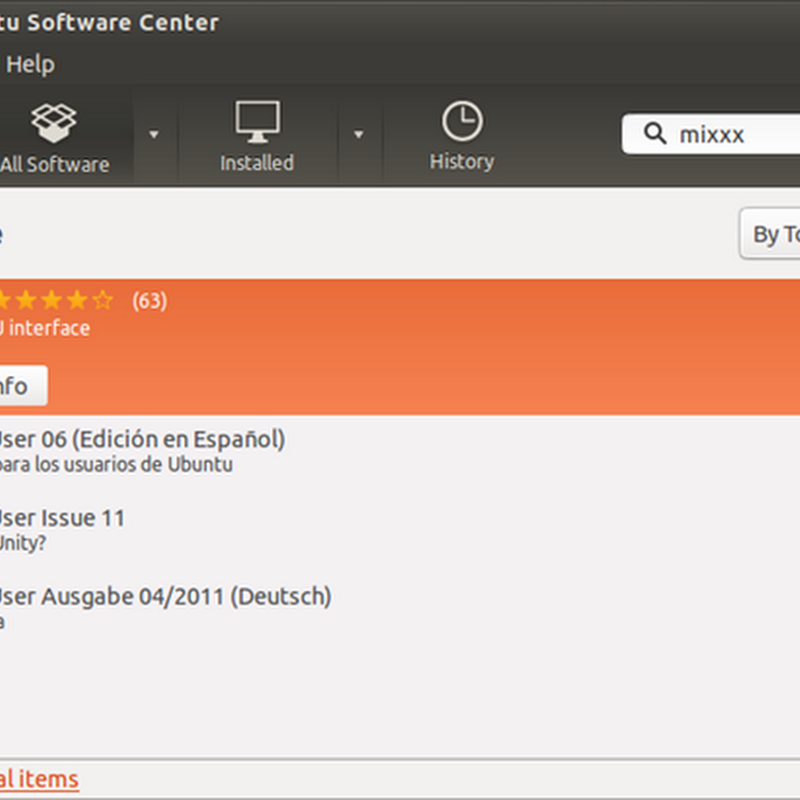Expand the Installed dropdown arrow
Viewport: 800px width, 800px height.
359,135
